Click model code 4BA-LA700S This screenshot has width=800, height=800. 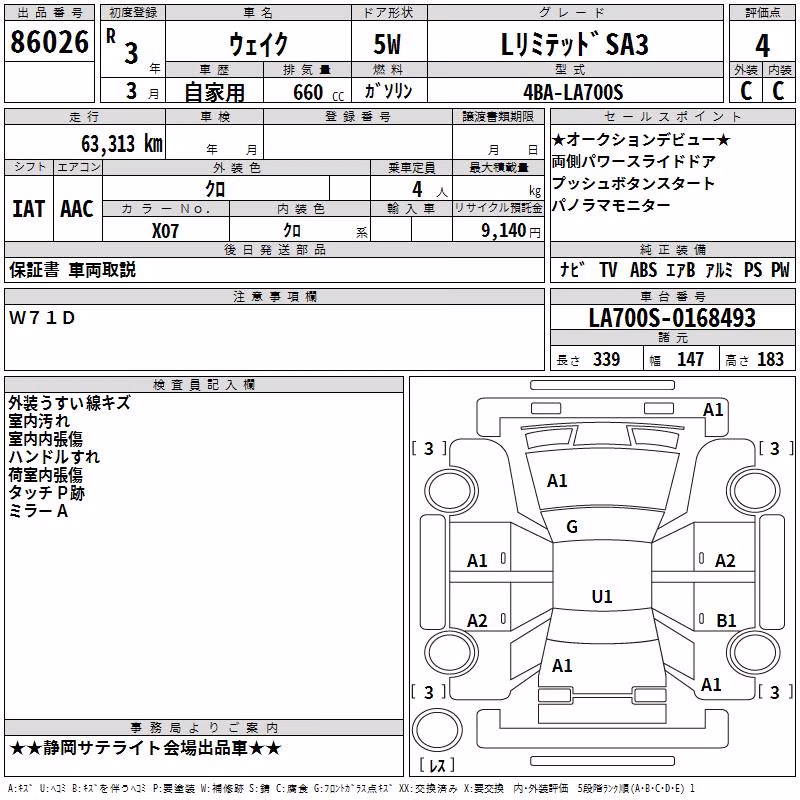(x=573, y=92)
